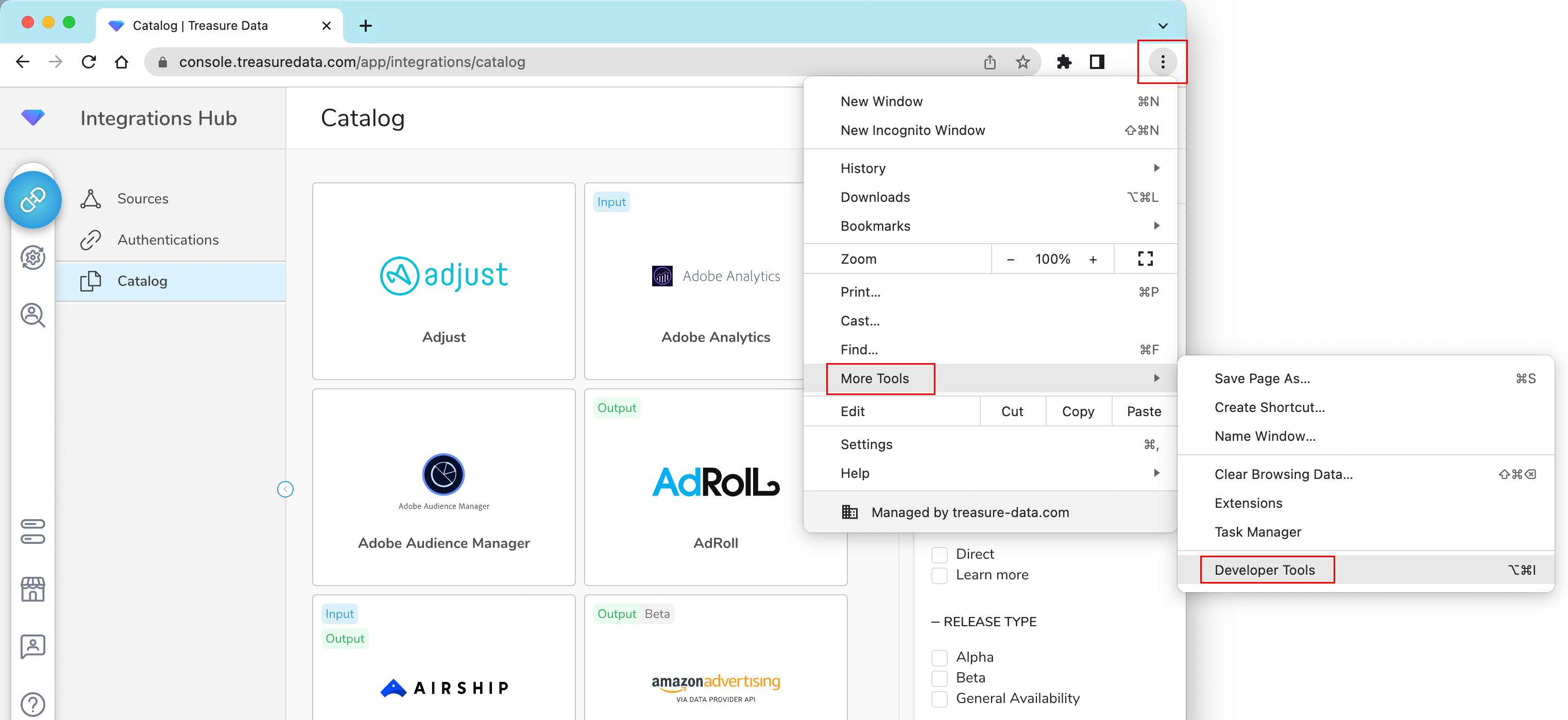Open the Chrome side panel icon

(1097, 62)
